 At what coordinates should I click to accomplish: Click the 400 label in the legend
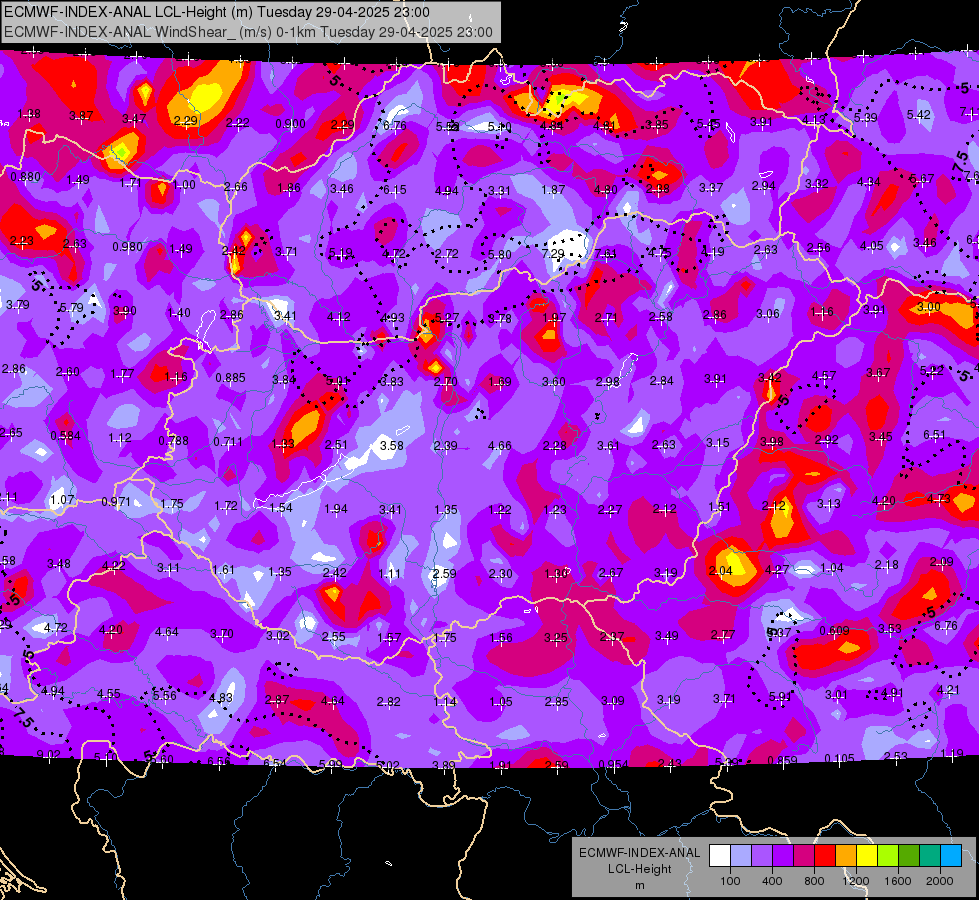pos(772,881)
